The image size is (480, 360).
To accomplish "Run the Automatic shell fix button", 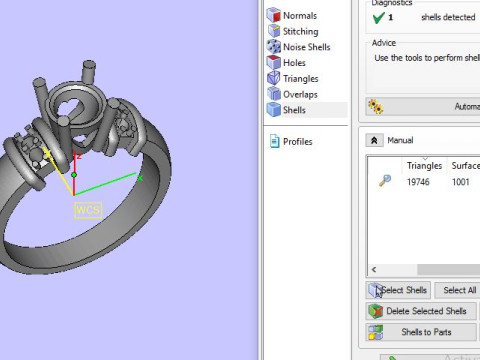I will tap(423, 107).
